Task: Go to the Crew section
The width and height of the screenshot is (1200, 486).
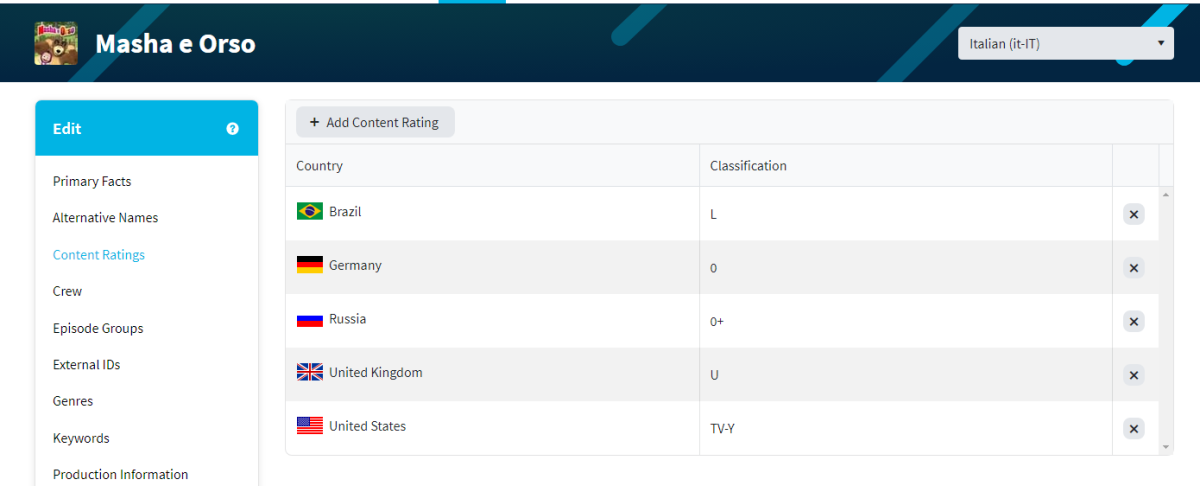Action: click(67, 291)
